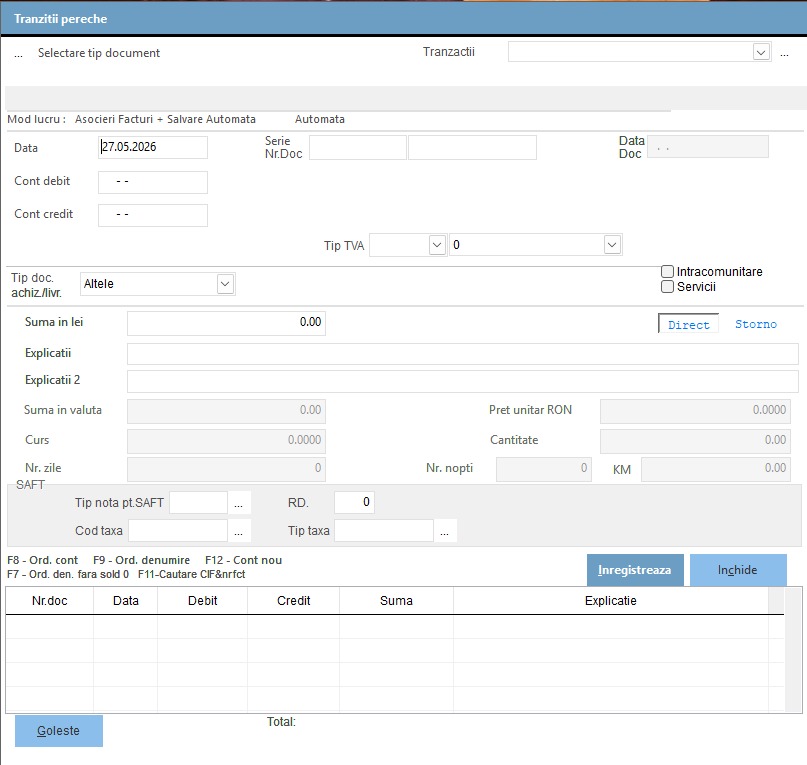
Task: Expand the Tip doc. achiz./livr. dropdown arrow
Action: (x=225, y=284)
